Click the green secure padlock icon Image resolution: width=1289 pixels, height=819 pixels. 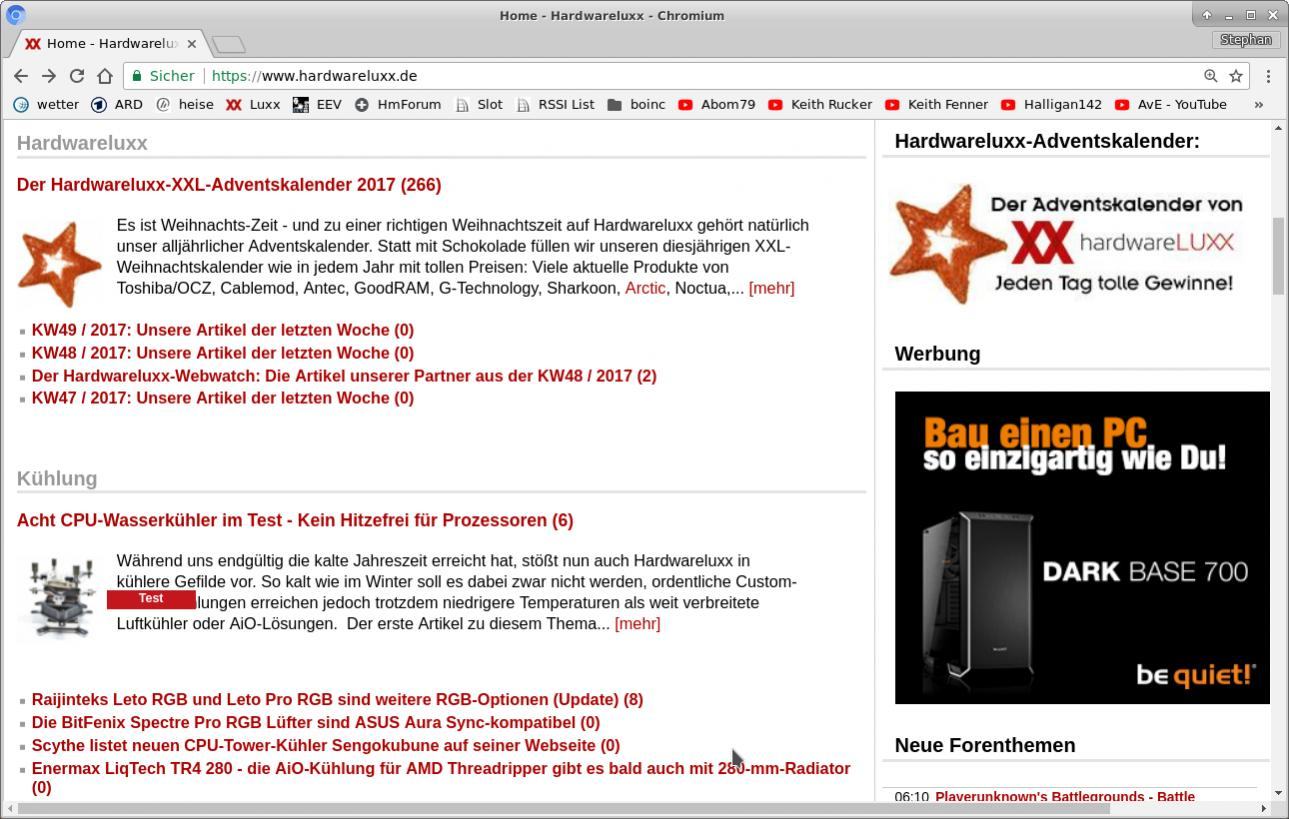137,76
